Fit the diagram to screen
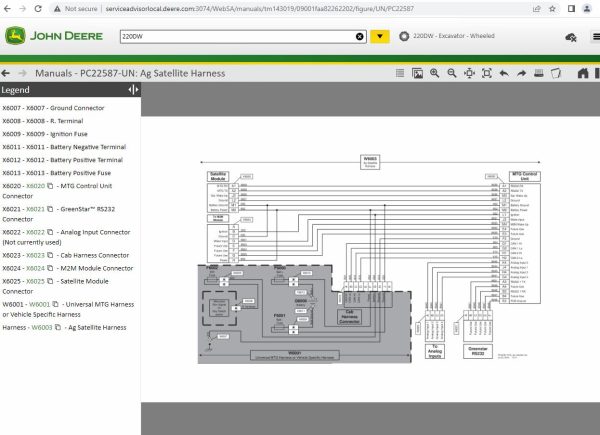Image resolution: width=600 pixels, height=435 pixels. click(487, 73)
